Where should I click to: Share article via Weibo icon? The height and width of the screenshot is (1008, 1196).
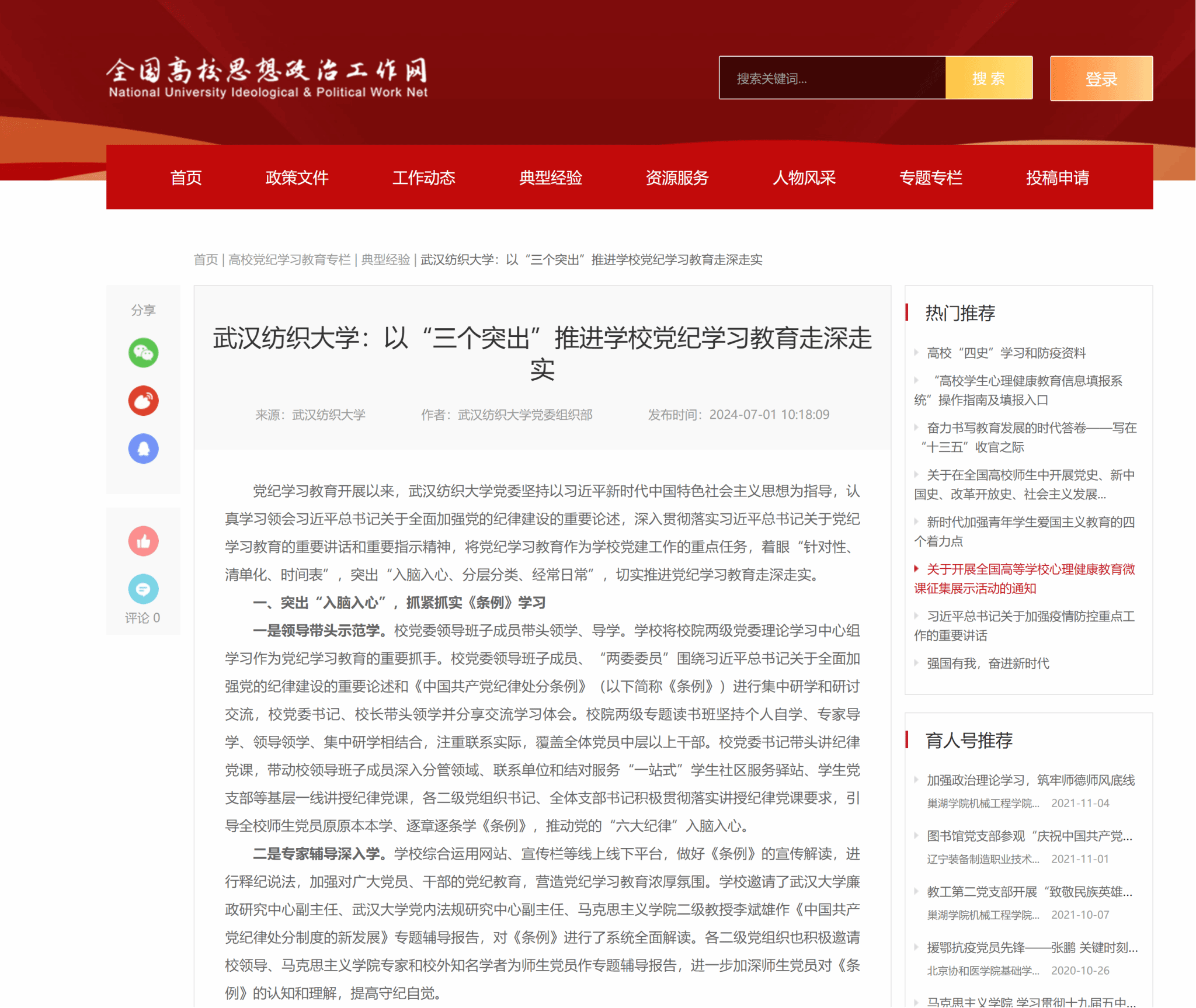tap(143, 401)
